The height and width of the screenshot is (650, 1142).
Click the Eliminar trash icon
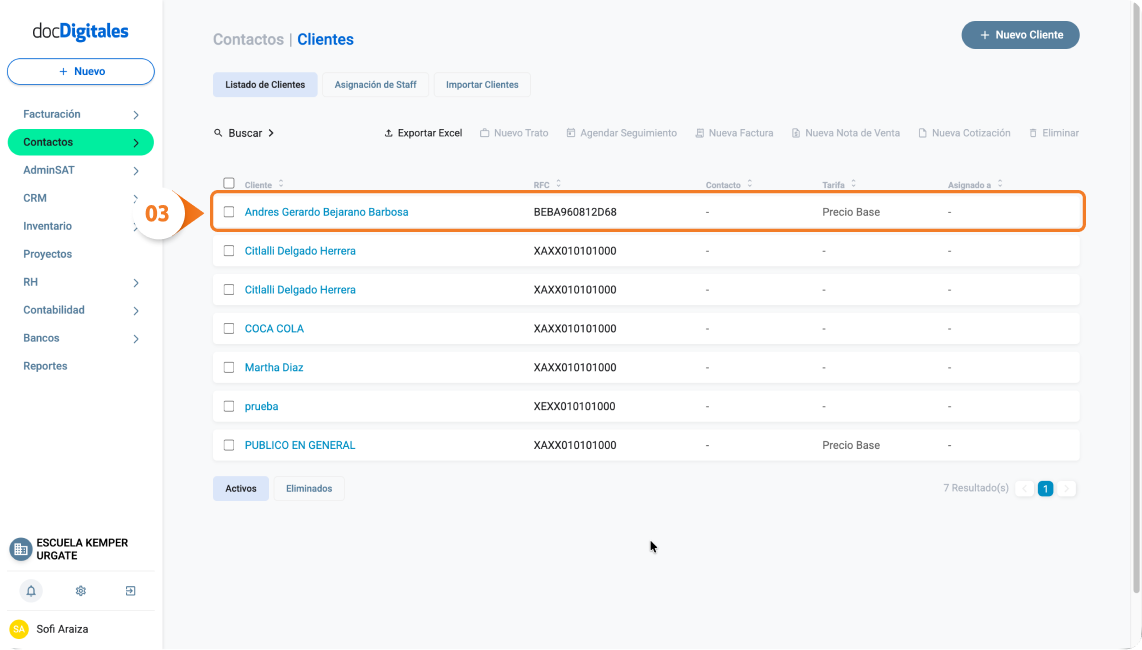1033,133
